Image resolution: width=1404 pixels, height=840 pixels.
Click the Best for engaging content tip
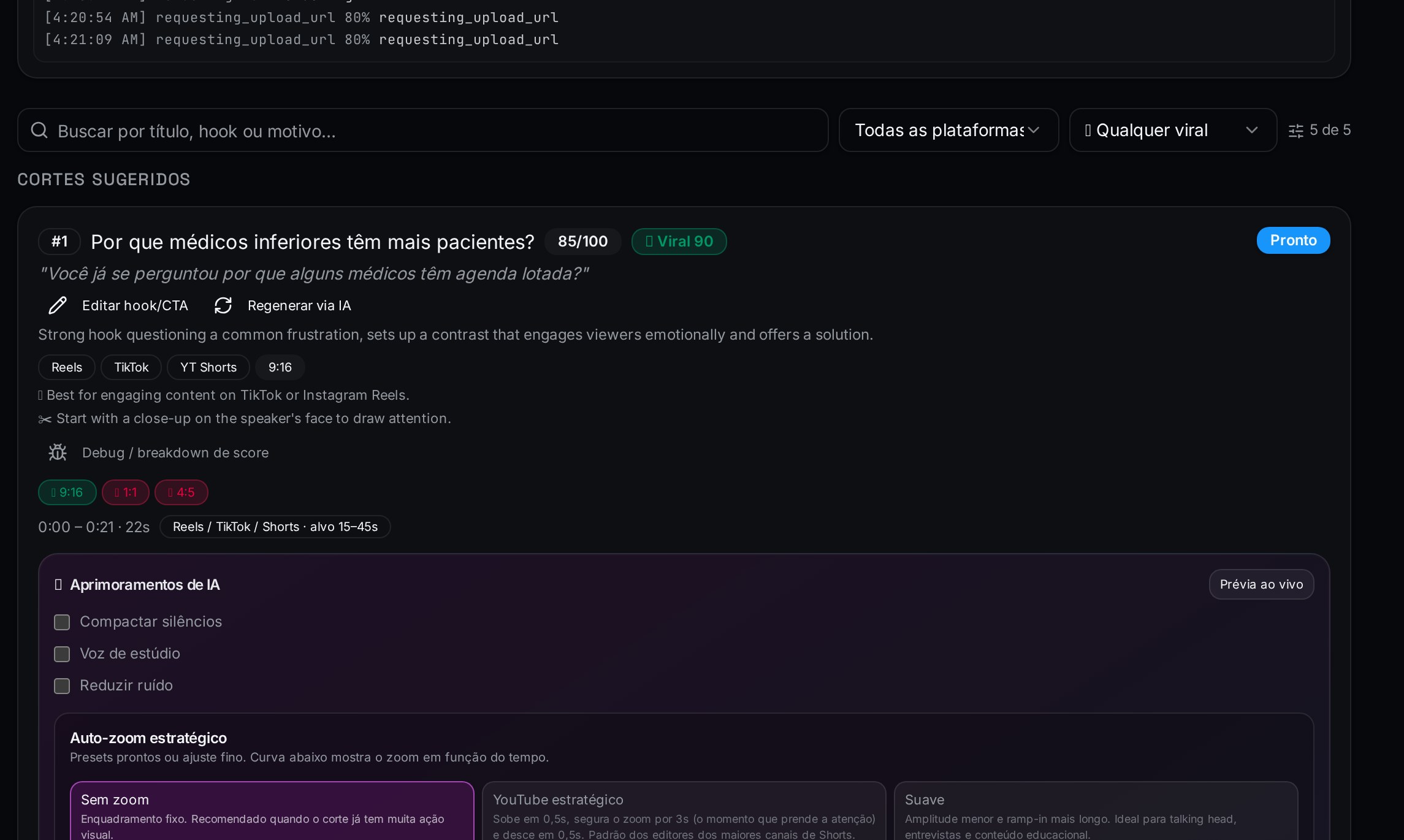(224, 395)
